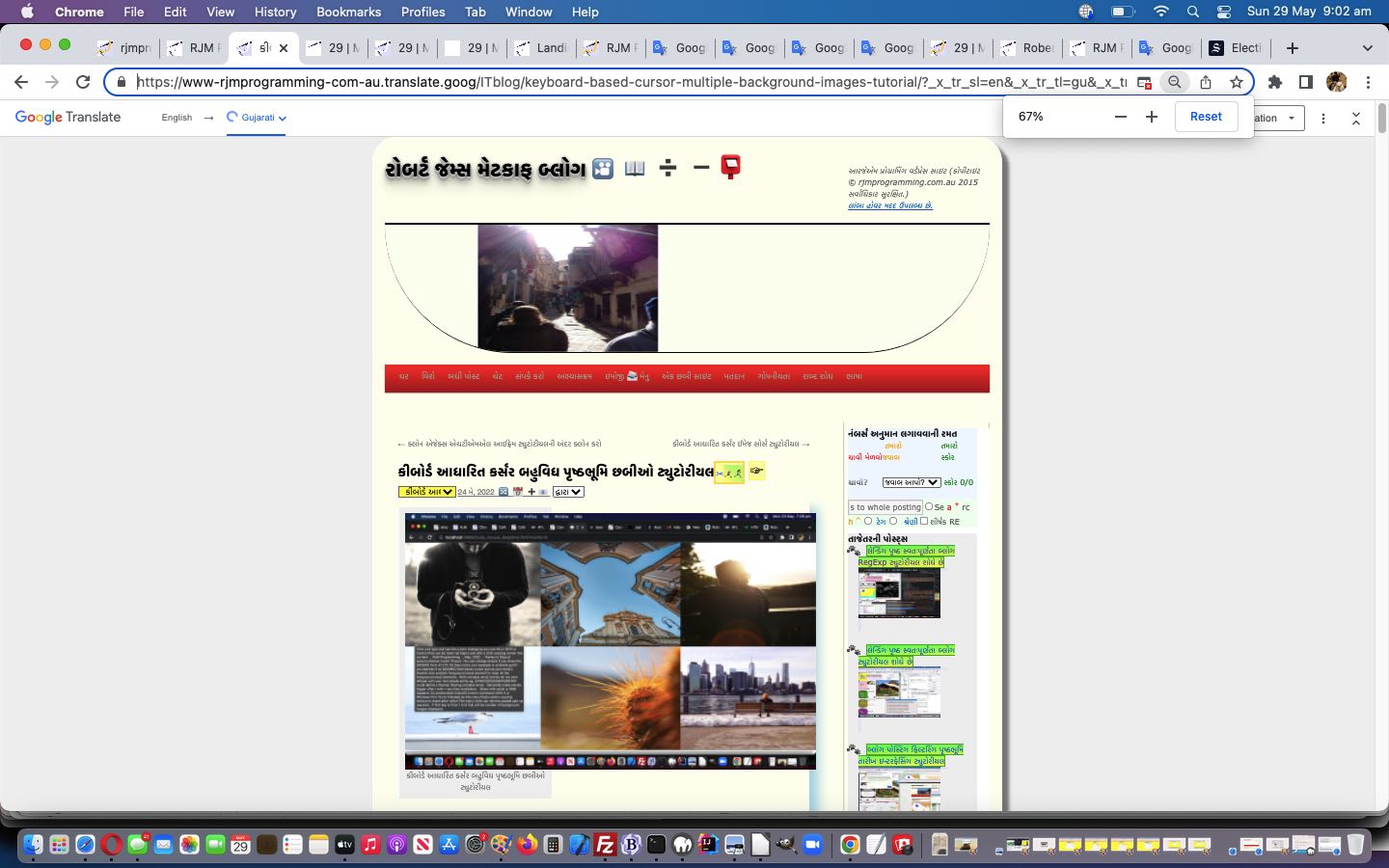Click the calendar icon in post meta line
This screenshot has height=868, width=1389.
point(518,492)
